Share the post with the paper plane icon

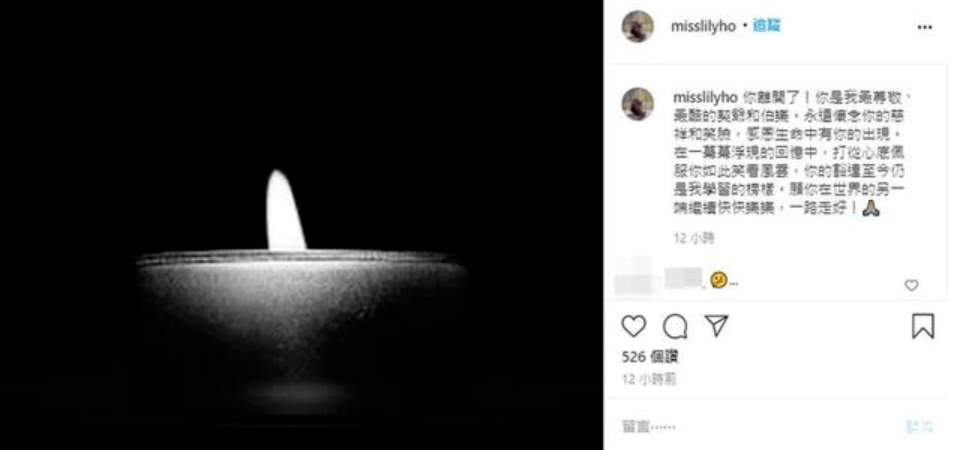coord(717,325)
